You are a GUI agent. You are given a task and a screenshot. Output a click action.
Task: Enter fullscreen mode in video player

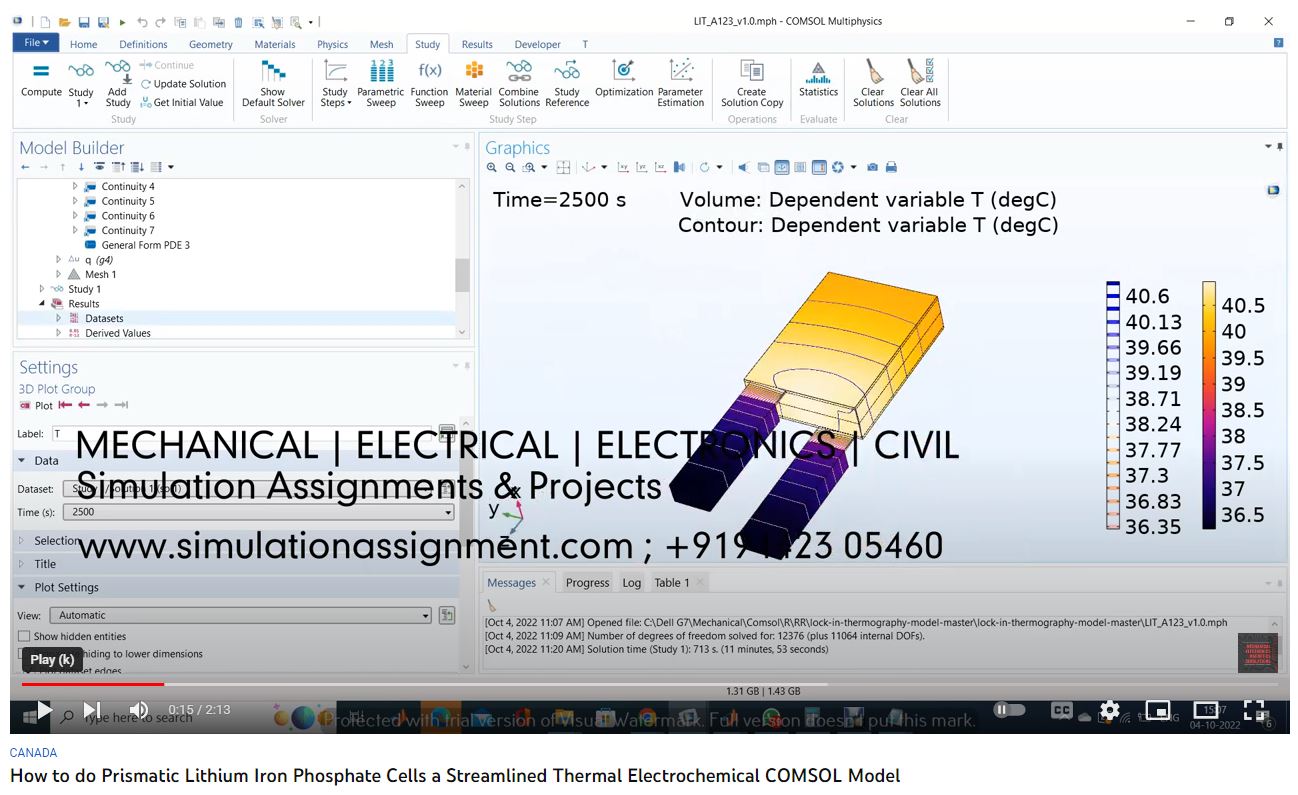pos(1255,710)
